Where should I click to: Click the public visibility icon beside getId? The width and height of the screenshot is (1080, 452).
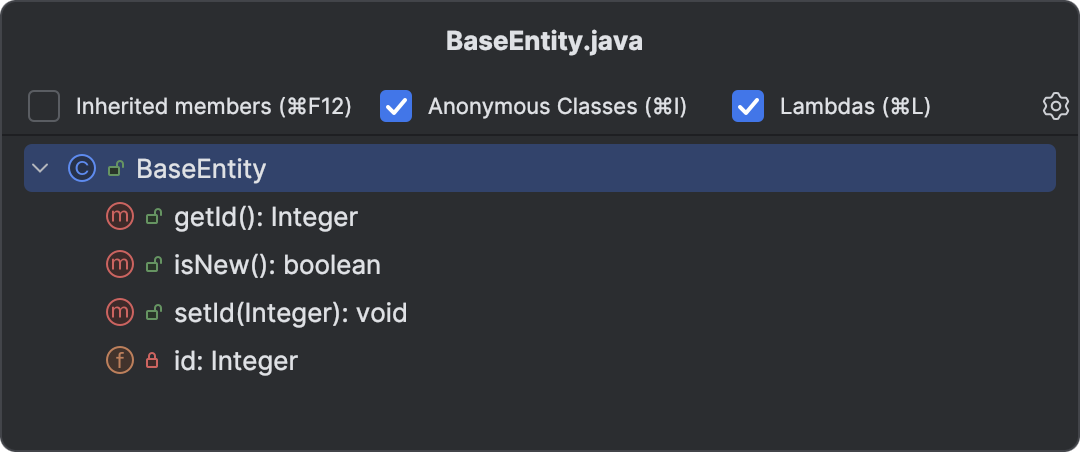[x=153, y=216]
